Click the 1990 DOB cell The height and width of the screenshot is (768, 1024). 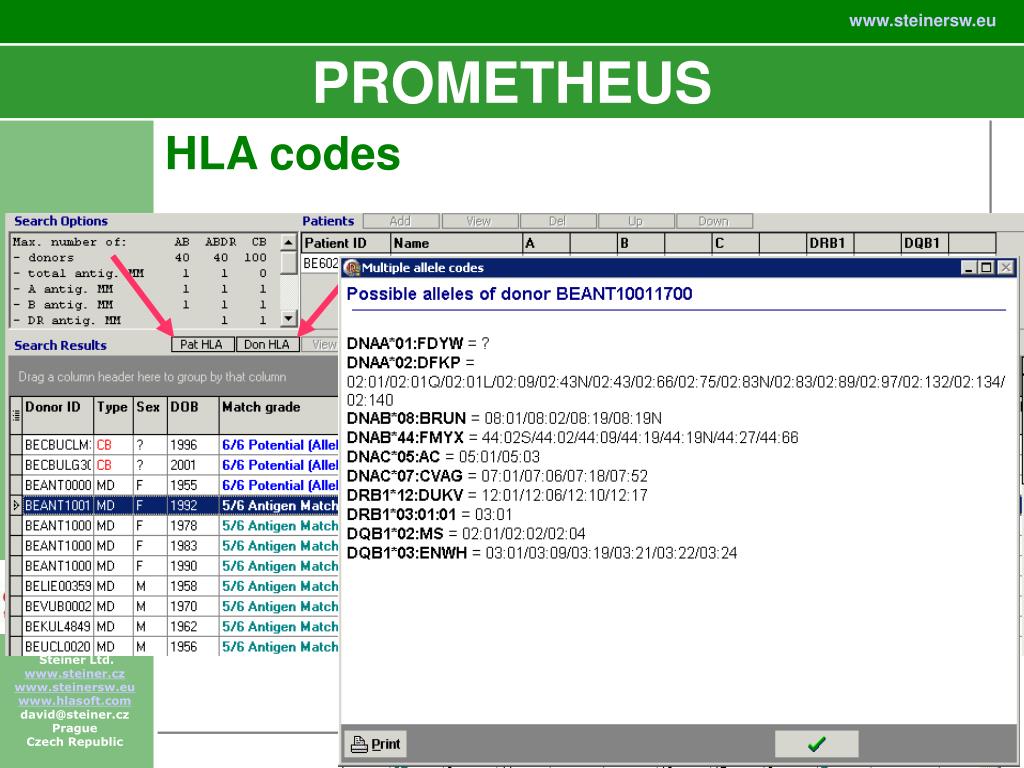tap(193, 566)
